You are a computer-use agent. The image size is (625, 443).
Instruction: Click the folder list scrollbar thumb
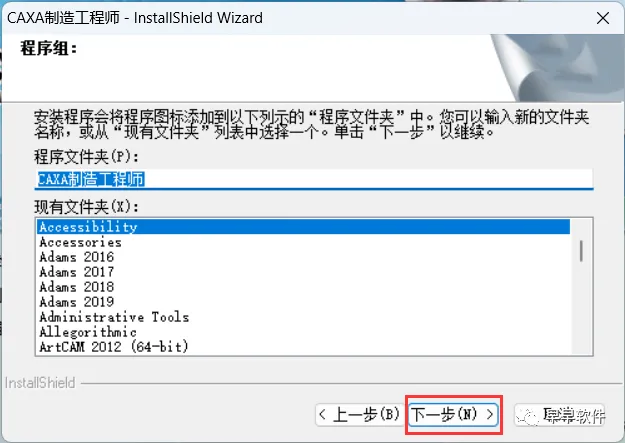pos(581,251)
